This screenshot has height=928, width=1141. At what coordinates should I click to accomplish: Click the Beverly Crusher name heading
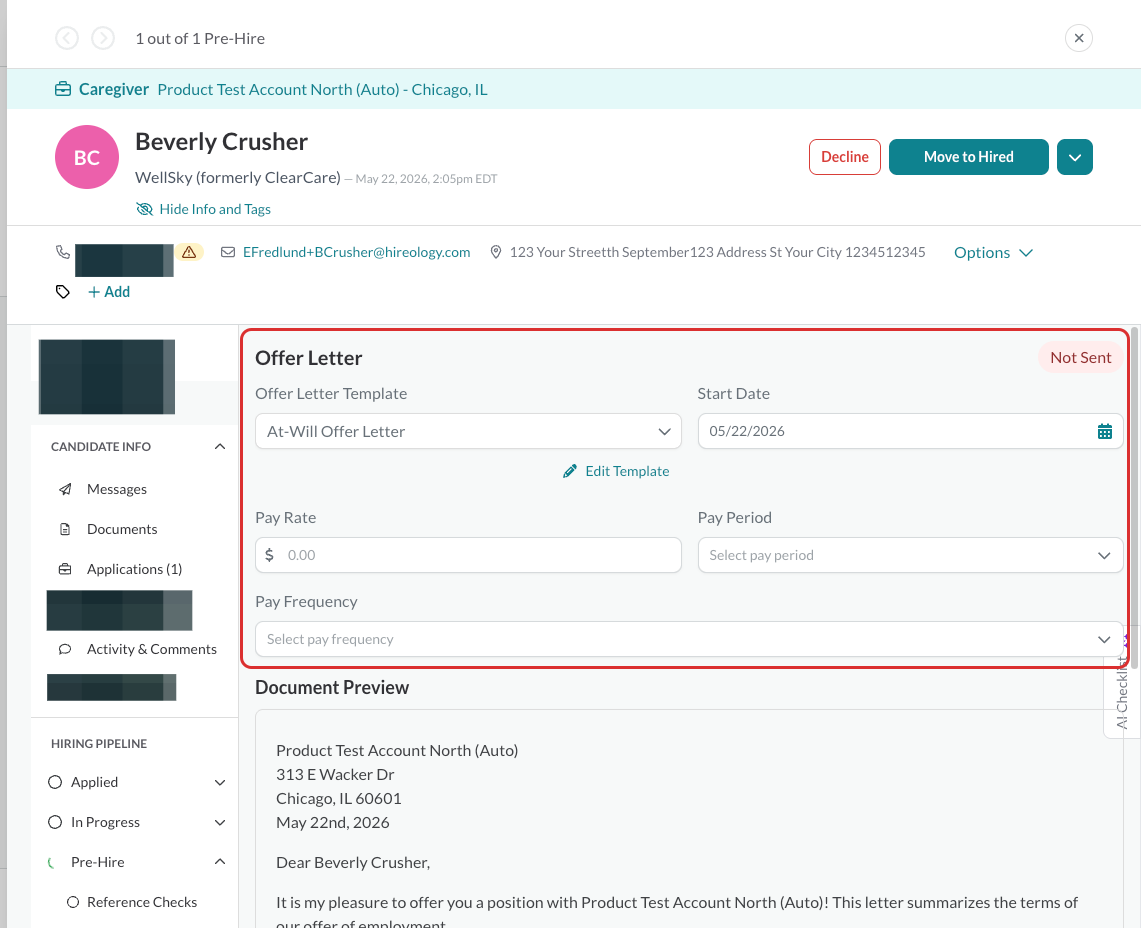click(221, 142)
